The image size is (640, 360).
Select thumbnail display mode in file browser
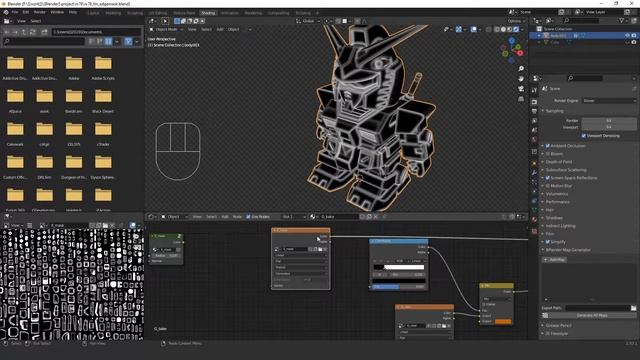point(108,41)
